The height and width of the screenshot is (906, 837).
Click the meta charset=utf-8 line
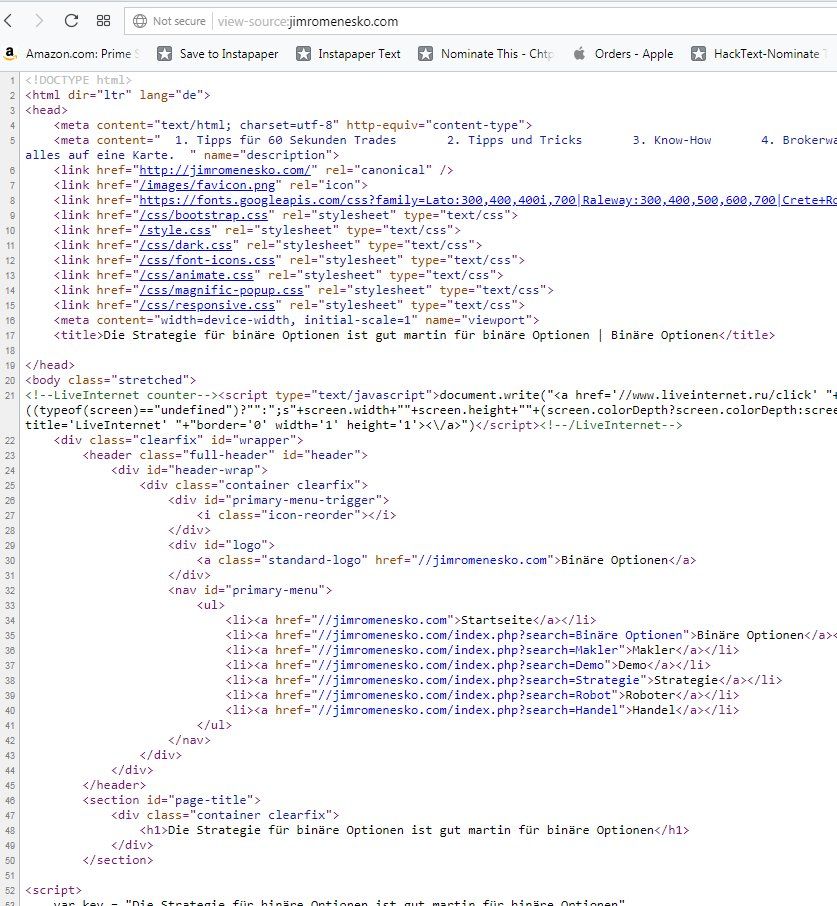click(293, 125)
